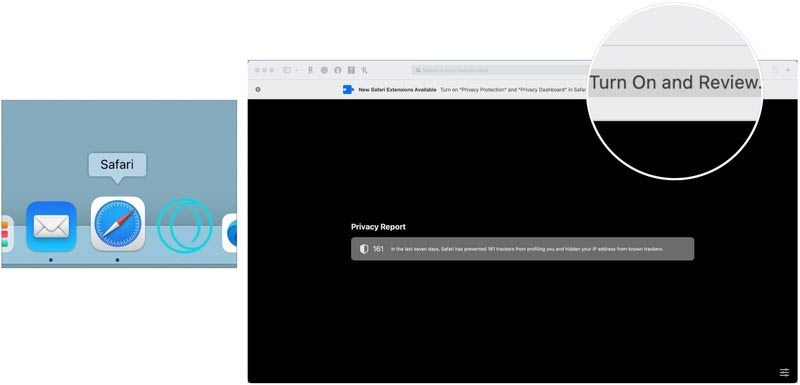This screenshot has width=800, height=385.
Task: Launch the teal ring app beside Safari in Dock
Action: [184, 226]
